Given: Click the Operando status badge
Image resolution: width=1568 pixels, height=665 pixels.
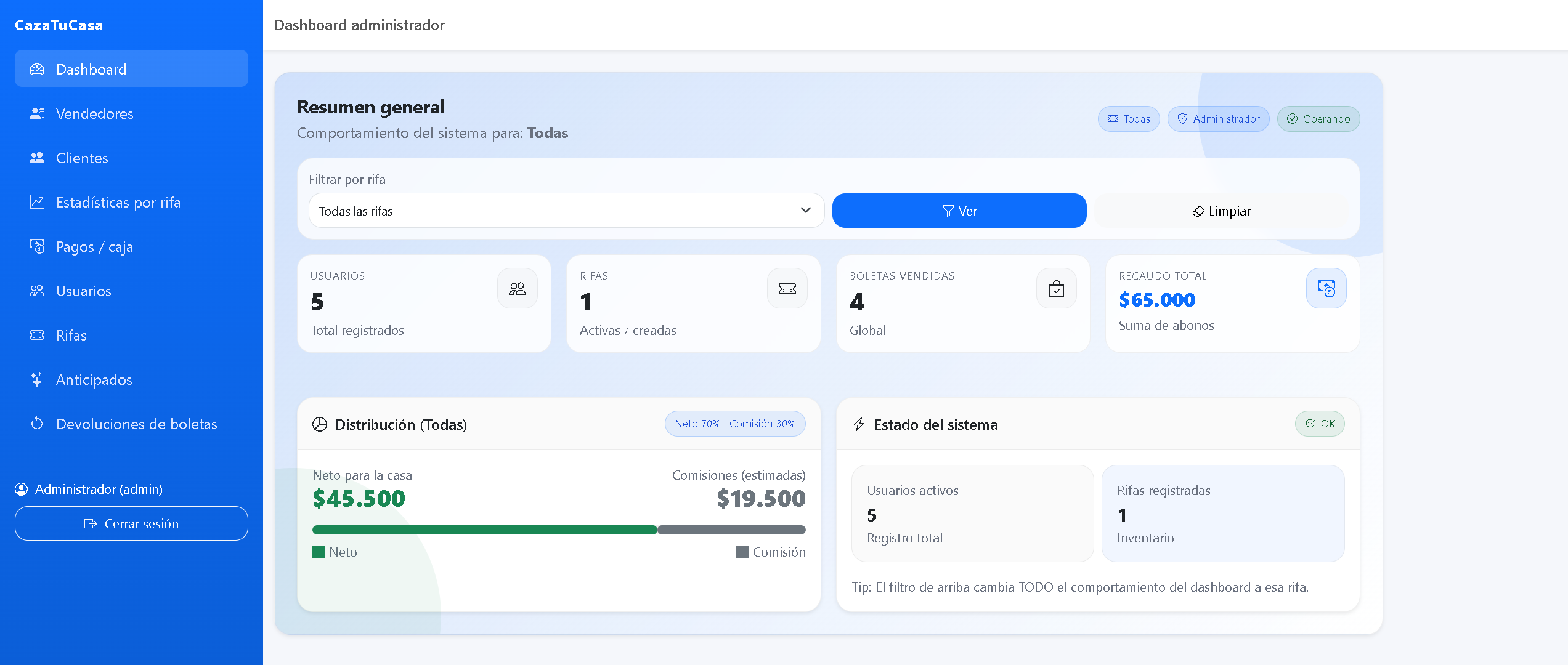Looking at the screenshot, I should (x=1318, y=119).
